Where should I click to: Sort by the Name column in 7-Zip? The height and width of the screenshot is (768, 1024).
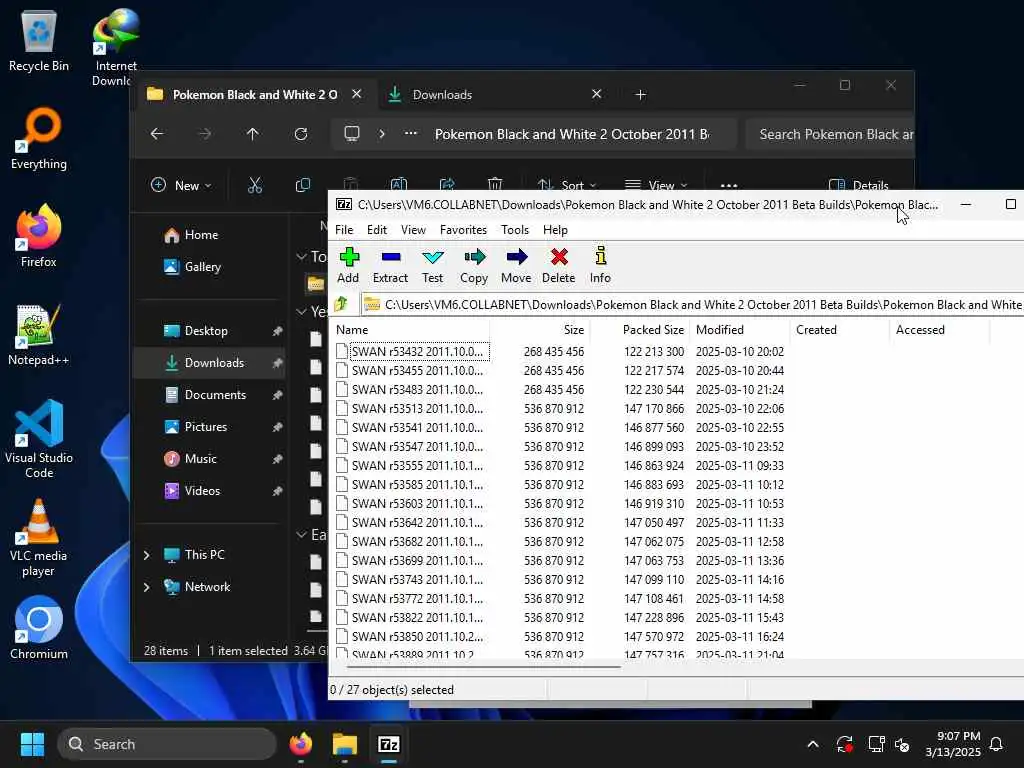(x=411, y=330)
